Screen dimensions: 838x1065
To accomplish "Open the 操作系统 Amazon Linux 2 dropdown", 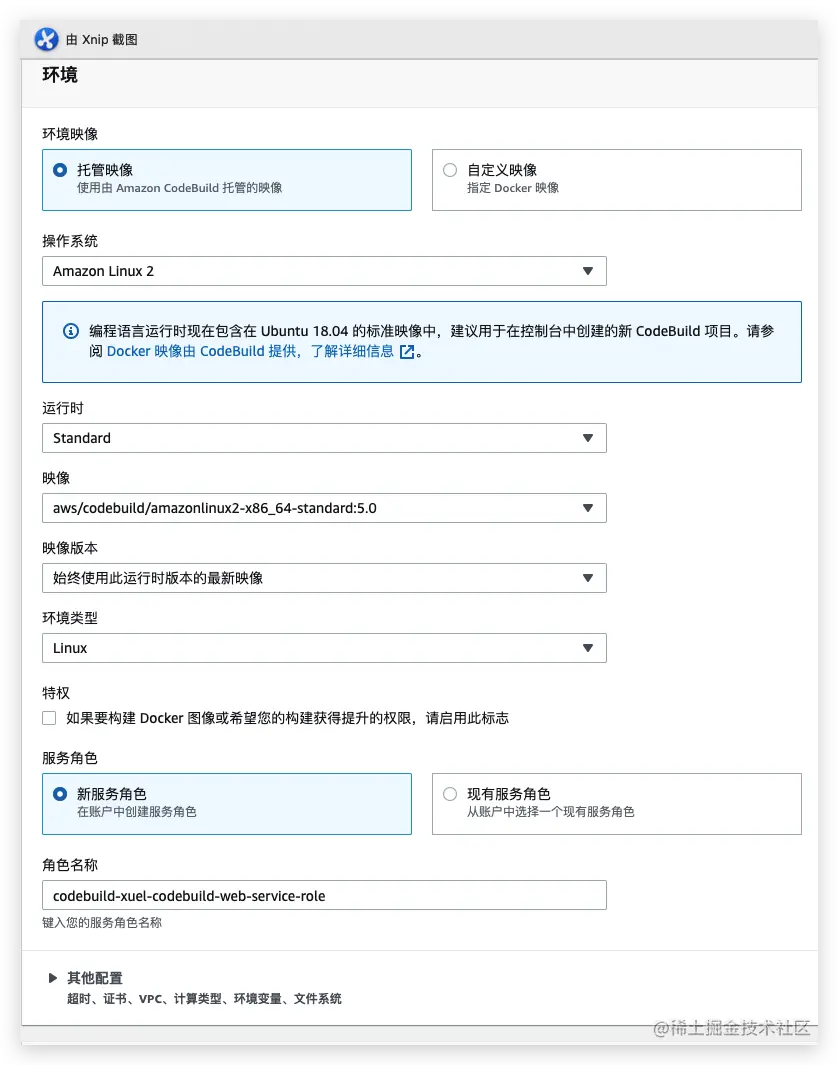I will pyautogui.click(x=324, y=271).
